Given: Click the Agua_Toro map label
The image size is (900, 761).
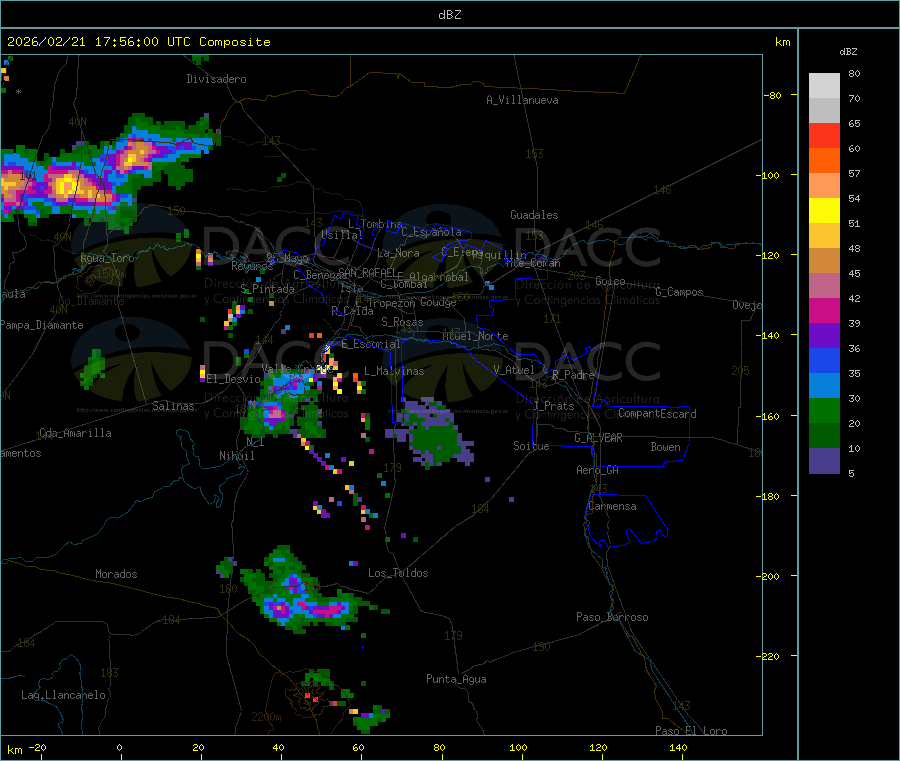Looking at the screenshot, I should point(107,258).
